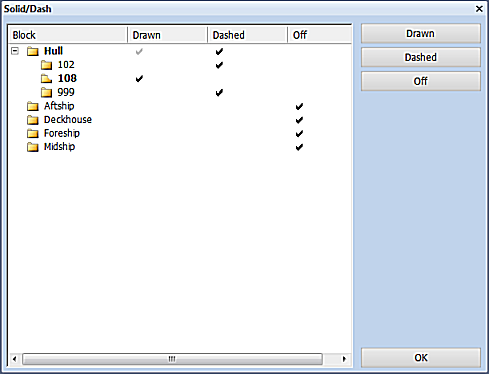Viewport: 489px width, 374px height.
Task: Click the 108 block folder icon
Action: [x=46, y=79]
